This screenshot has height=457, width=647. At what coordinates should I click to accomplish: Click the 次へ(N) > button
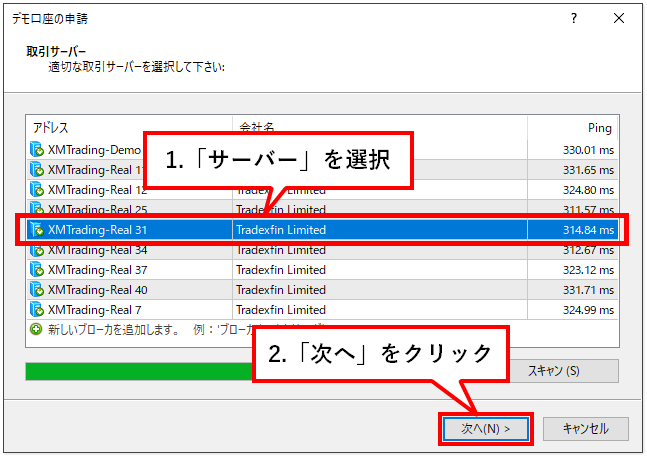click(486, 429)
